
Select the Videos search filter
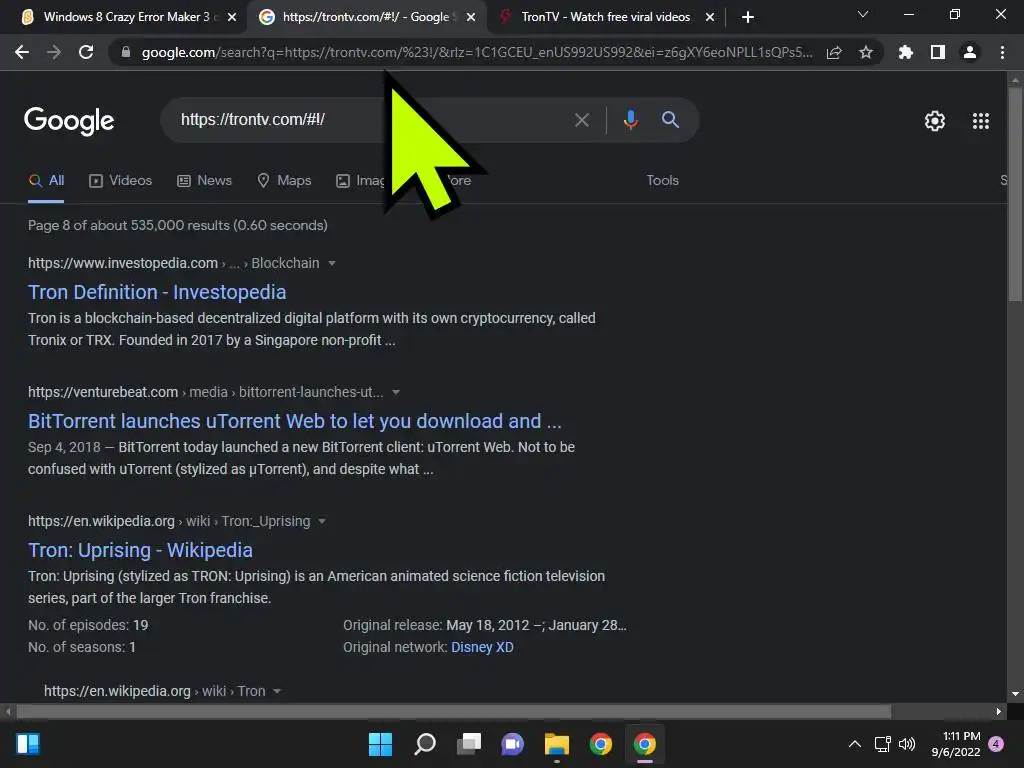pos(120,181)
